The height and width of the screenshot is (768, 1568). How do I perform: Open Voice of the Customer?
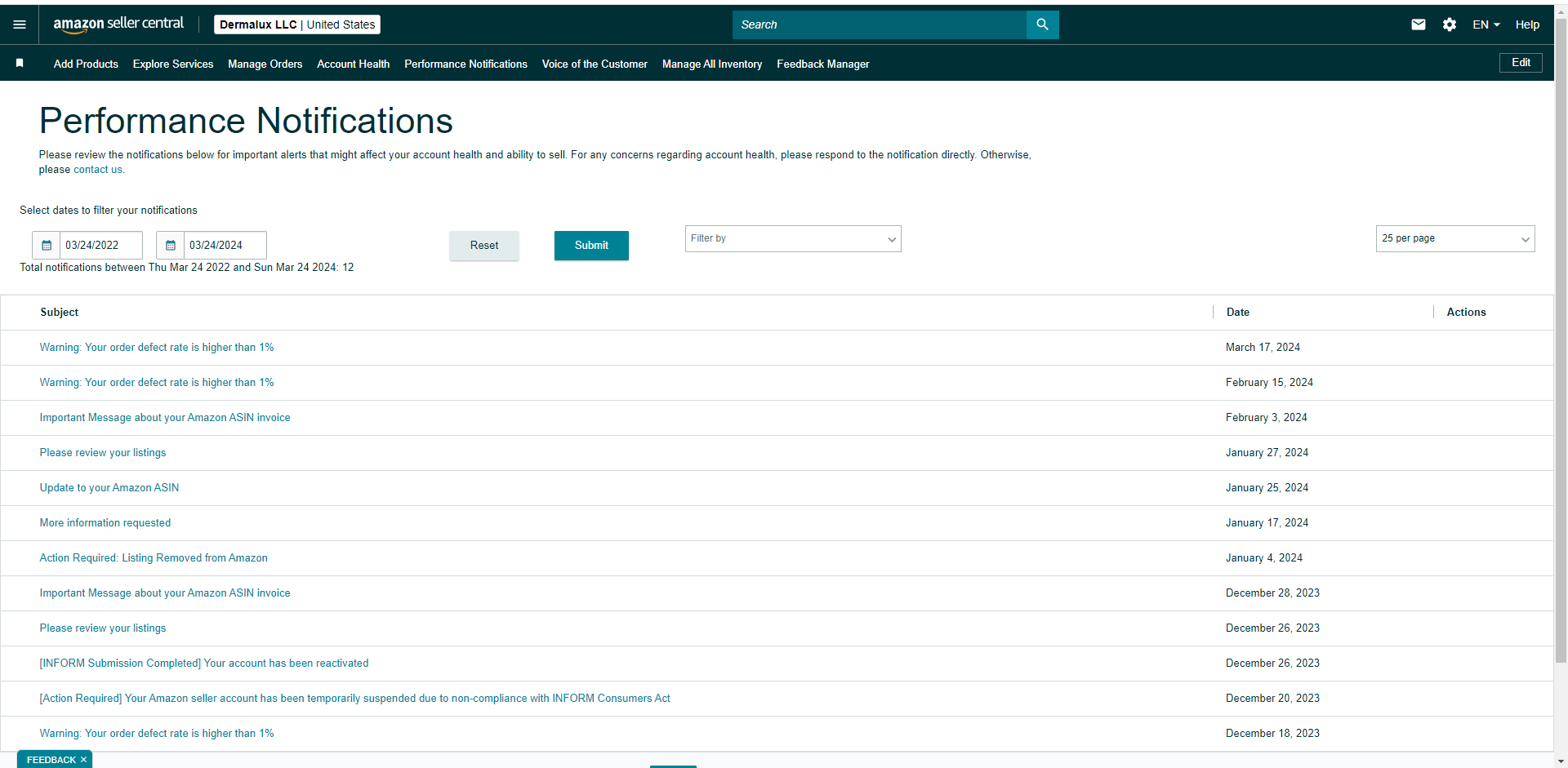(595, 64)
